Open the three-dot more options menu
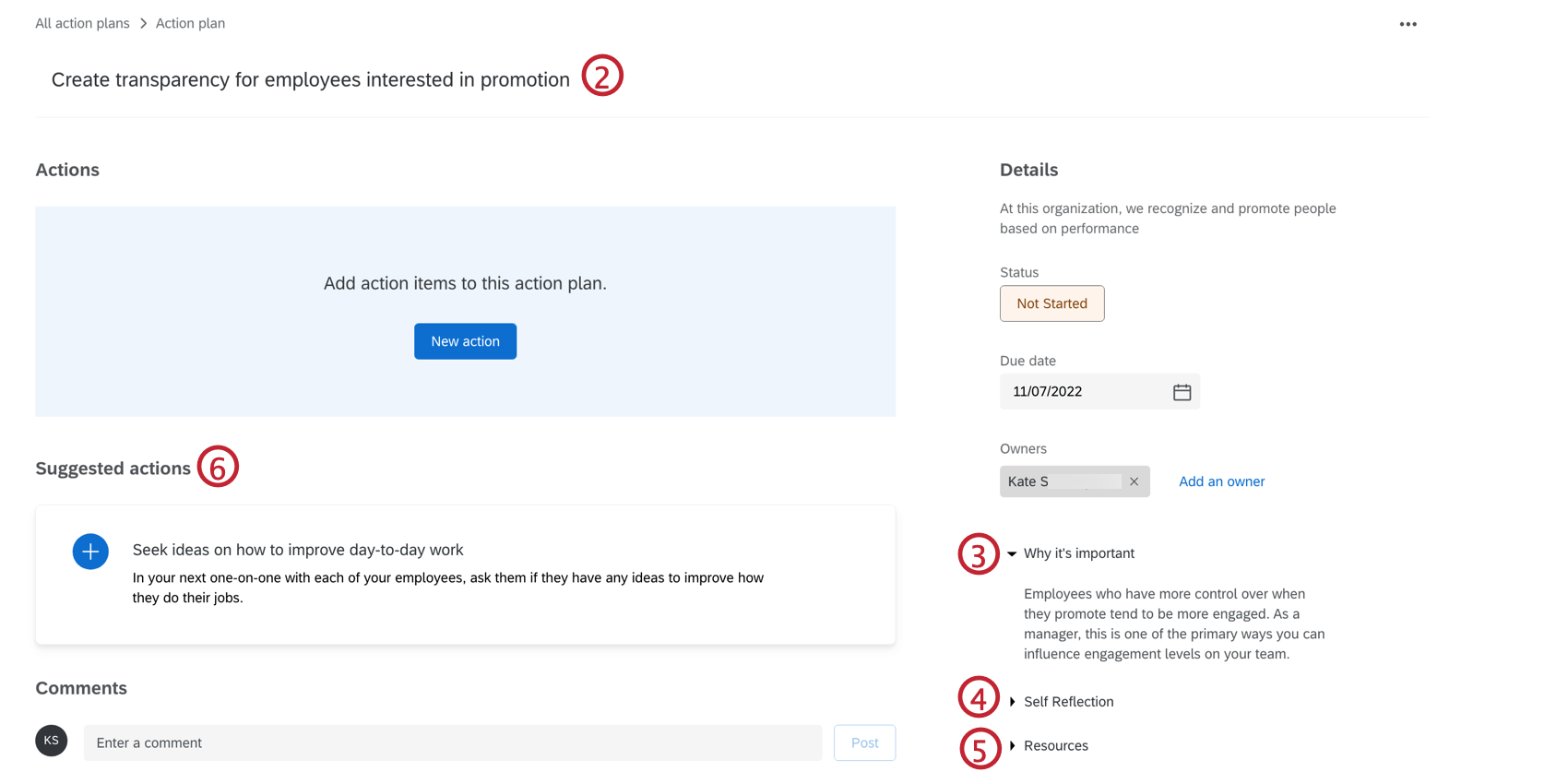Screen dimensions: 1568x784 point(1408,24)
